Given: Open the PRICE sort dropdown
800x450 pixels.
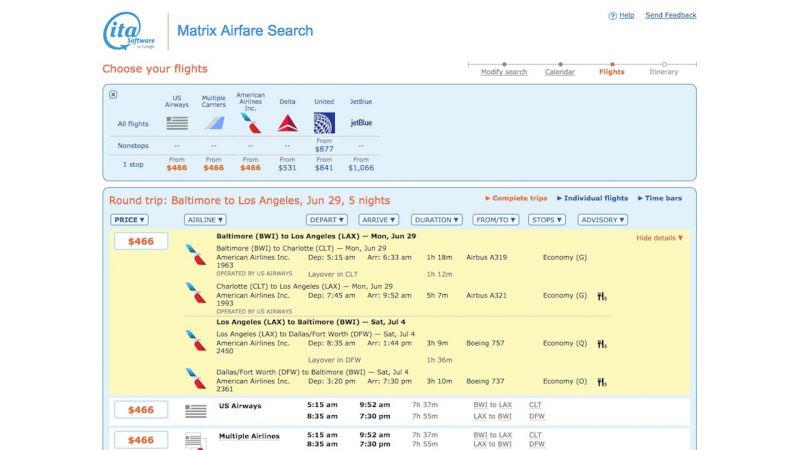Looking at the screenshot, I should pyautogui.click(x=130, y=219).
